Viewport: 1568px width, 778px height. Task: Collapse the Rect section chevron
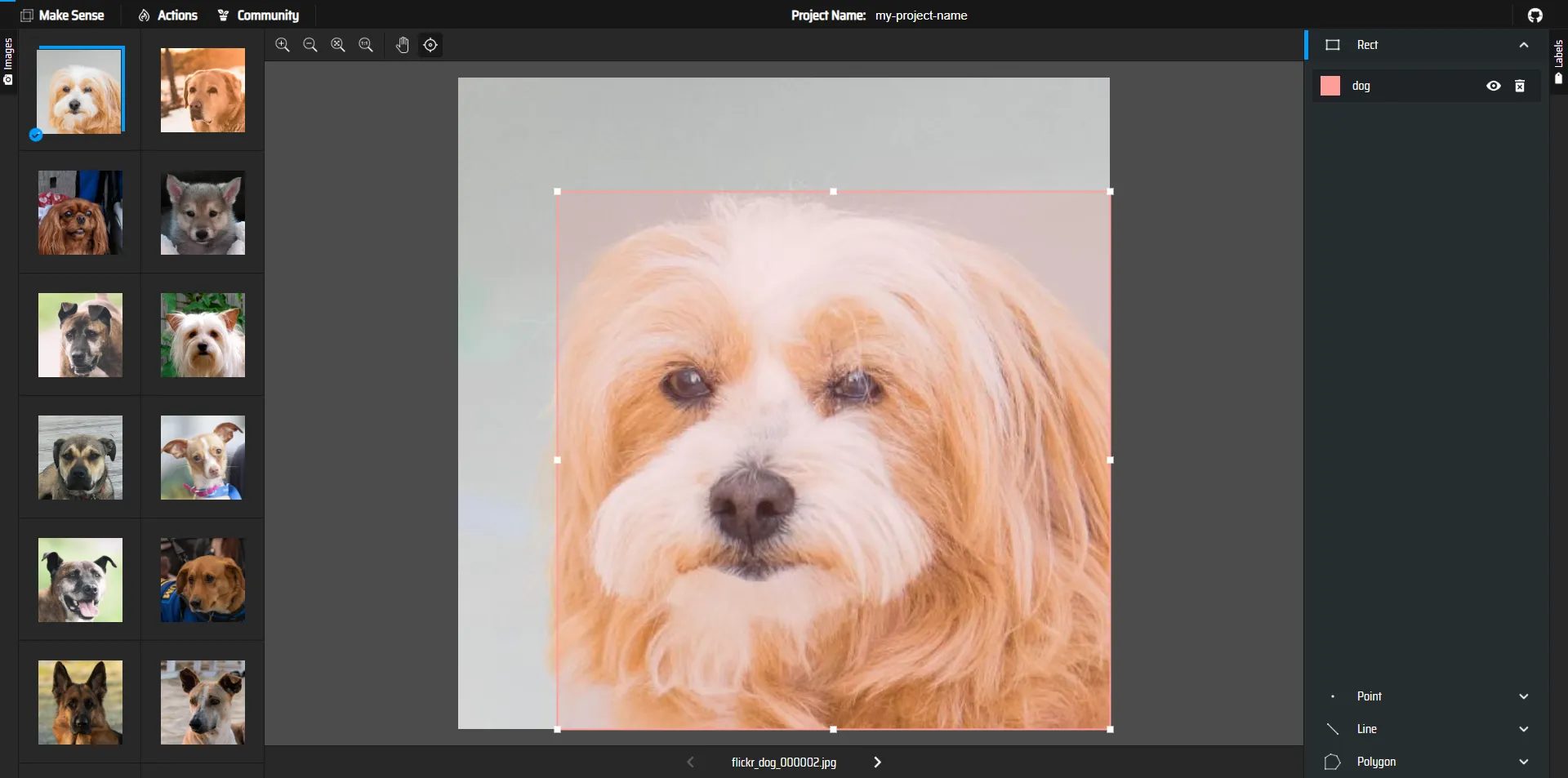1524,45
